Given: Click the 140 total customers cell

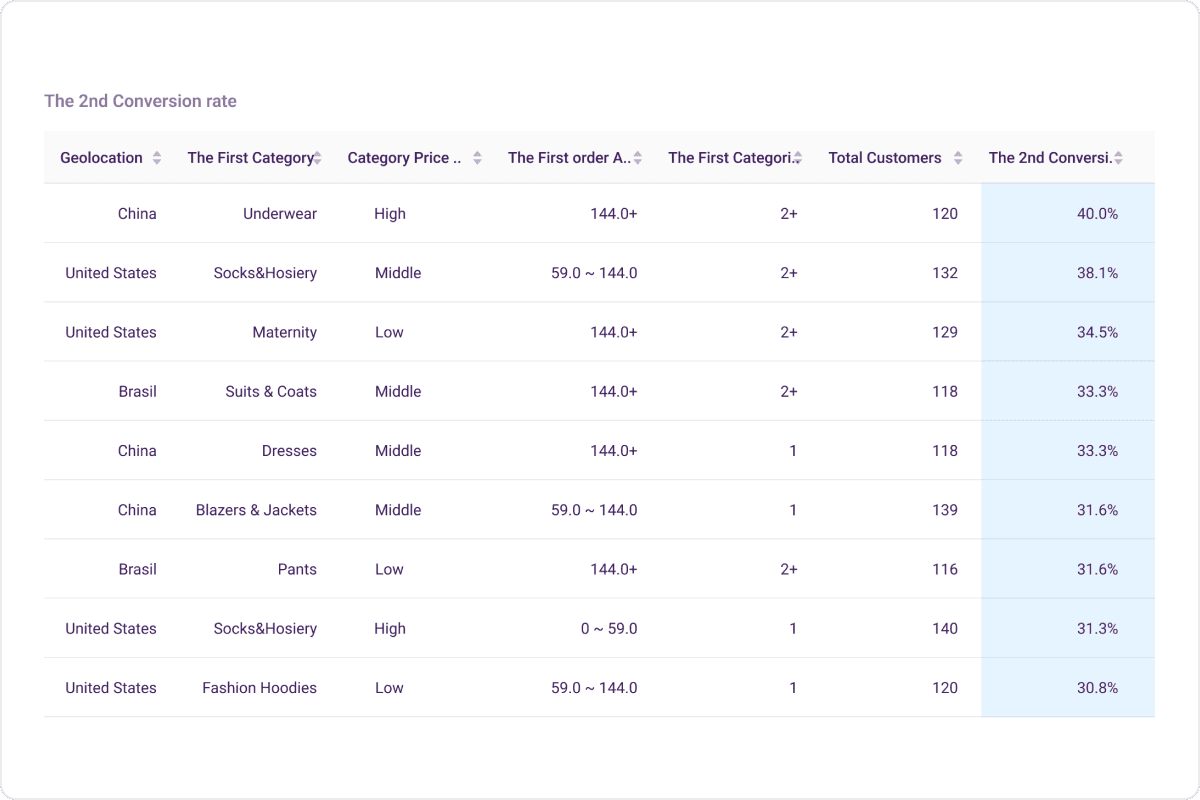Looking at the screenshot, I should coord(944,629).
